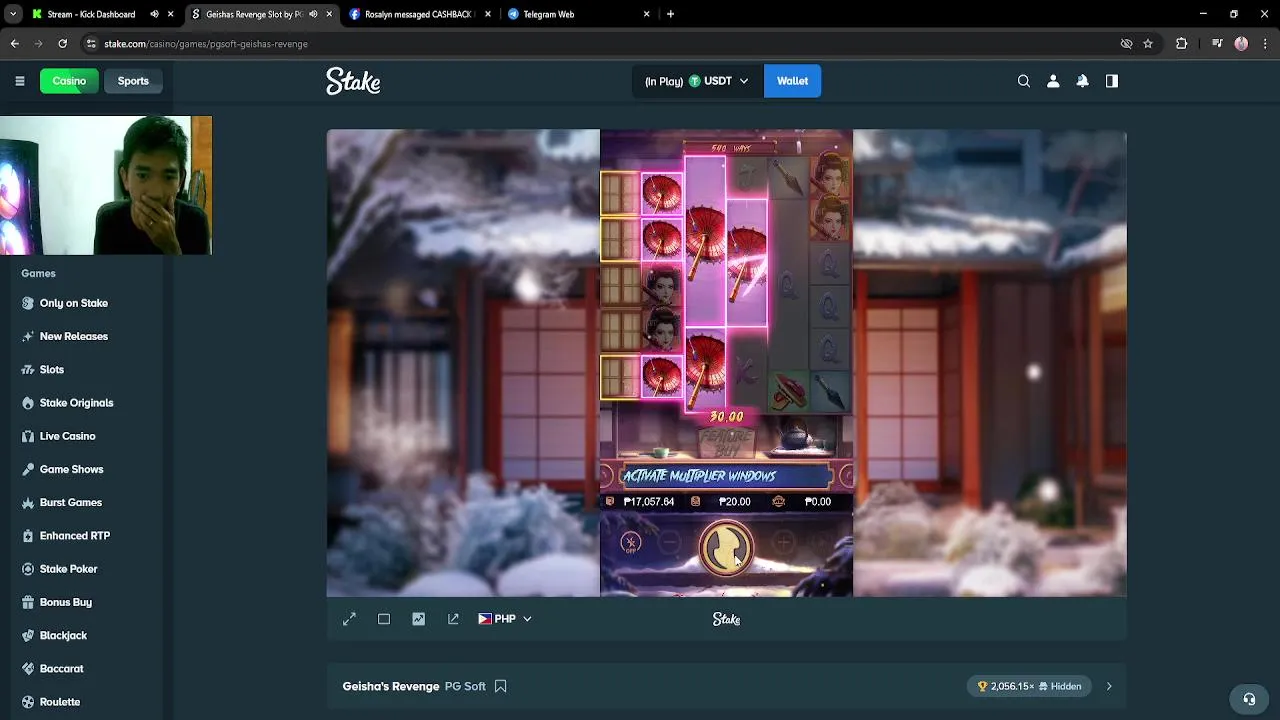The image size is (1280, 720).
Task: Open the USDT currency balance dropdown
Action: click(x=696, y=81)
